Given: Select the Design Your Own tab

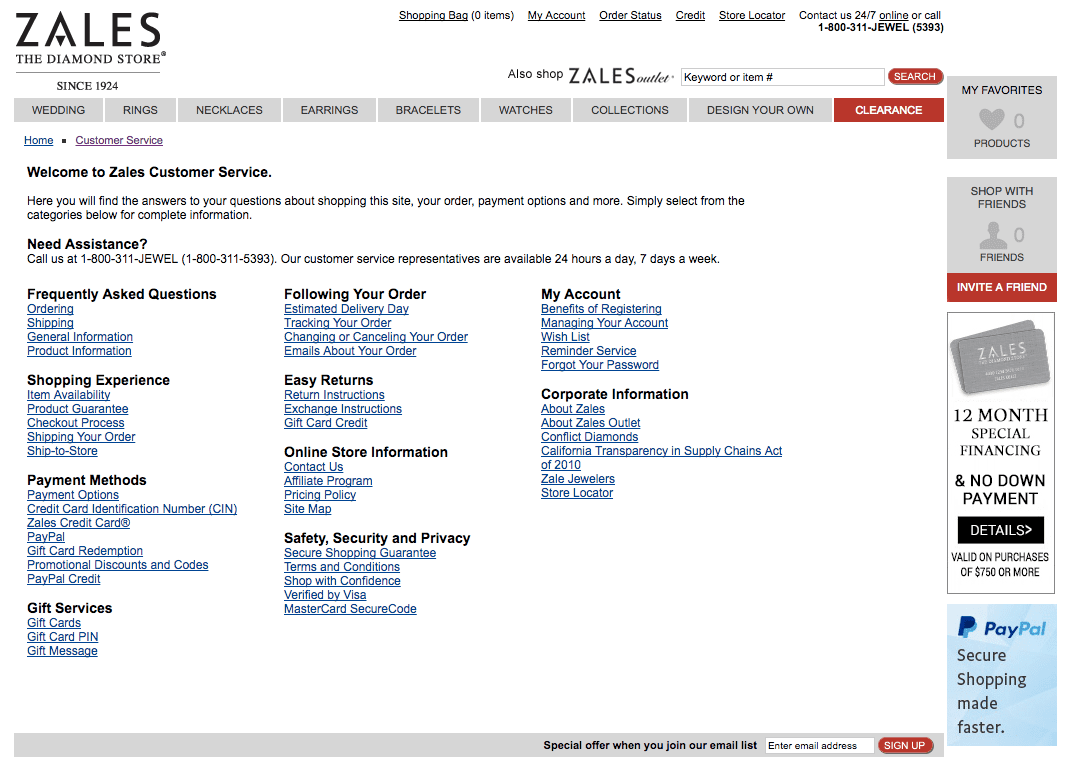Looking at the screenshot, I should tap(760, 110).
